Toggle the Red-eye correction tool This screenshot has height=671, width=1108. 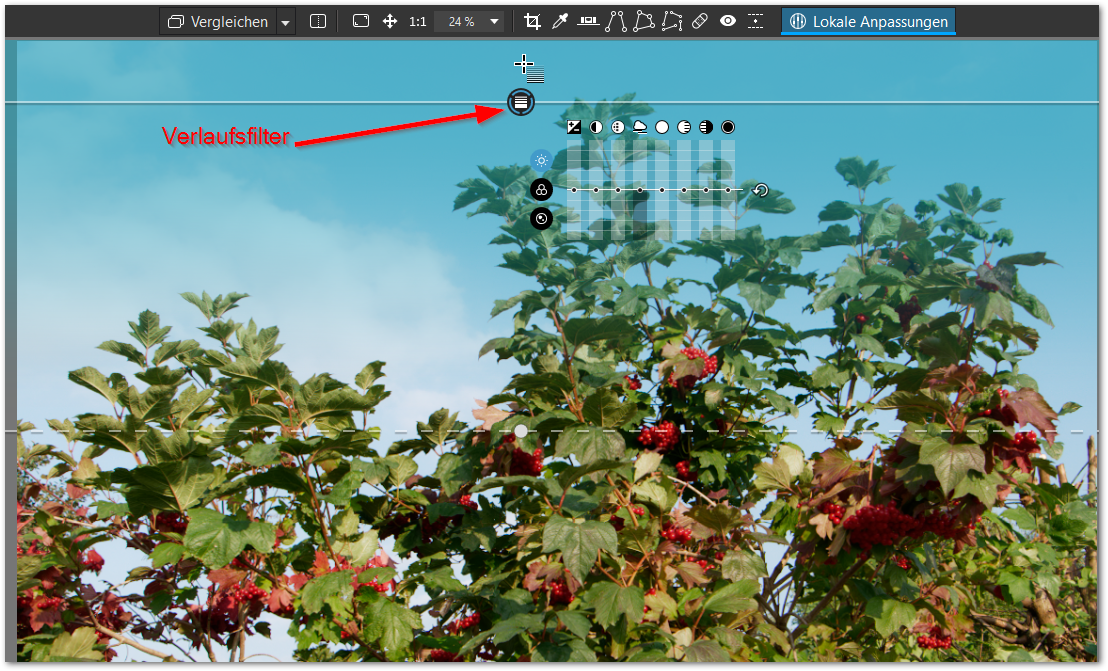(x=728, y=21)
